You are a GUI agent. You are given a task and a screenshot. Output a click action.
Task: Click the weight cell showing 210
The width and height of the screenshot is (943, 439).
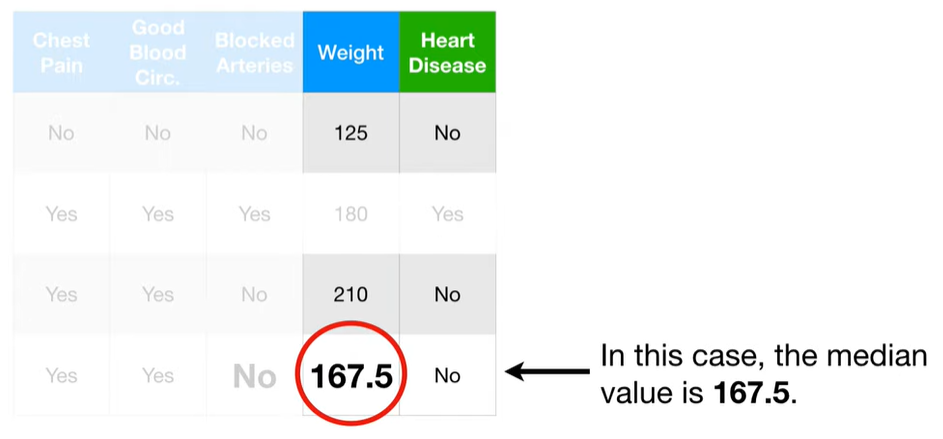pyautogui.click(x=351, y=295)
